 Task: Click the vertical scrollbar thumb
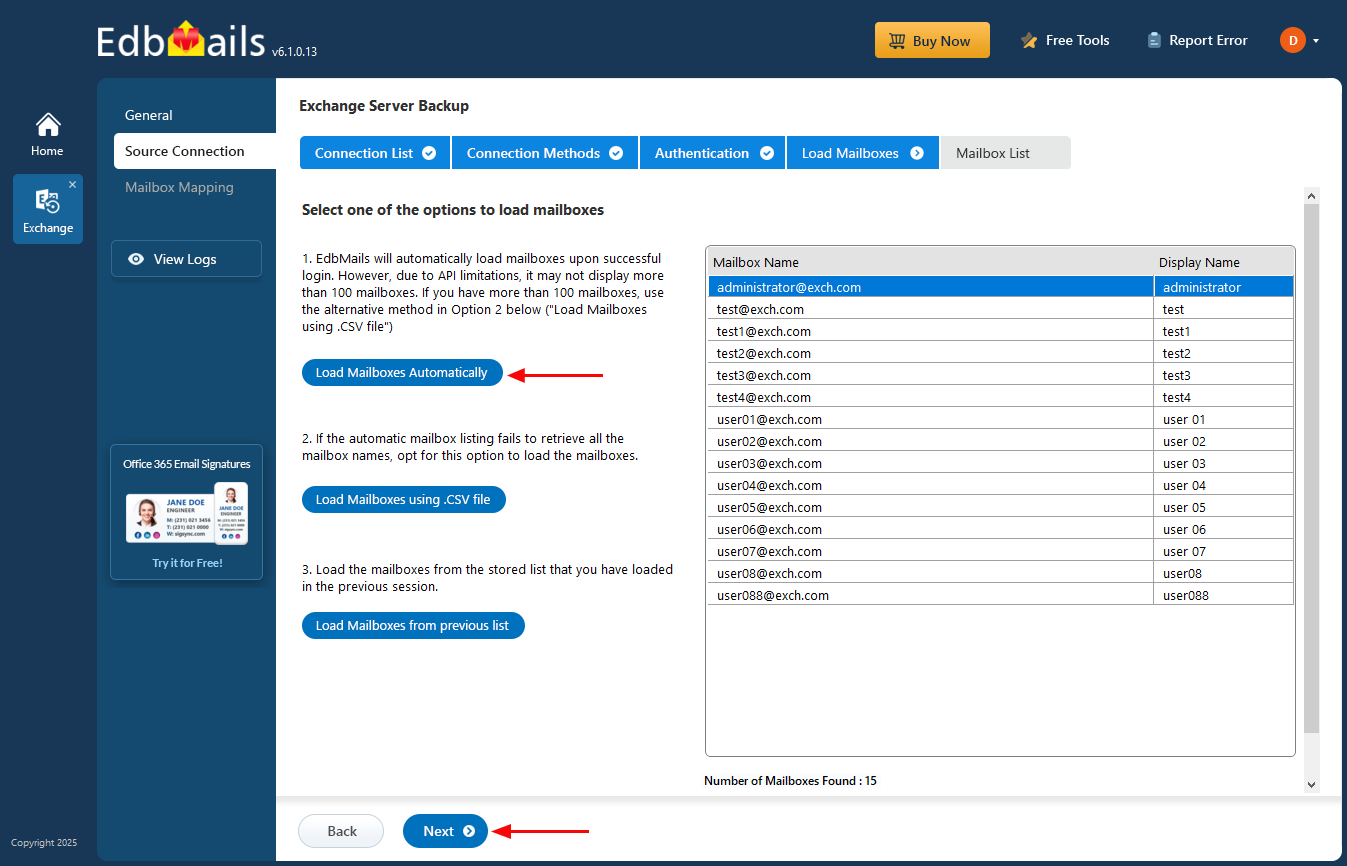coord(1312,468)
